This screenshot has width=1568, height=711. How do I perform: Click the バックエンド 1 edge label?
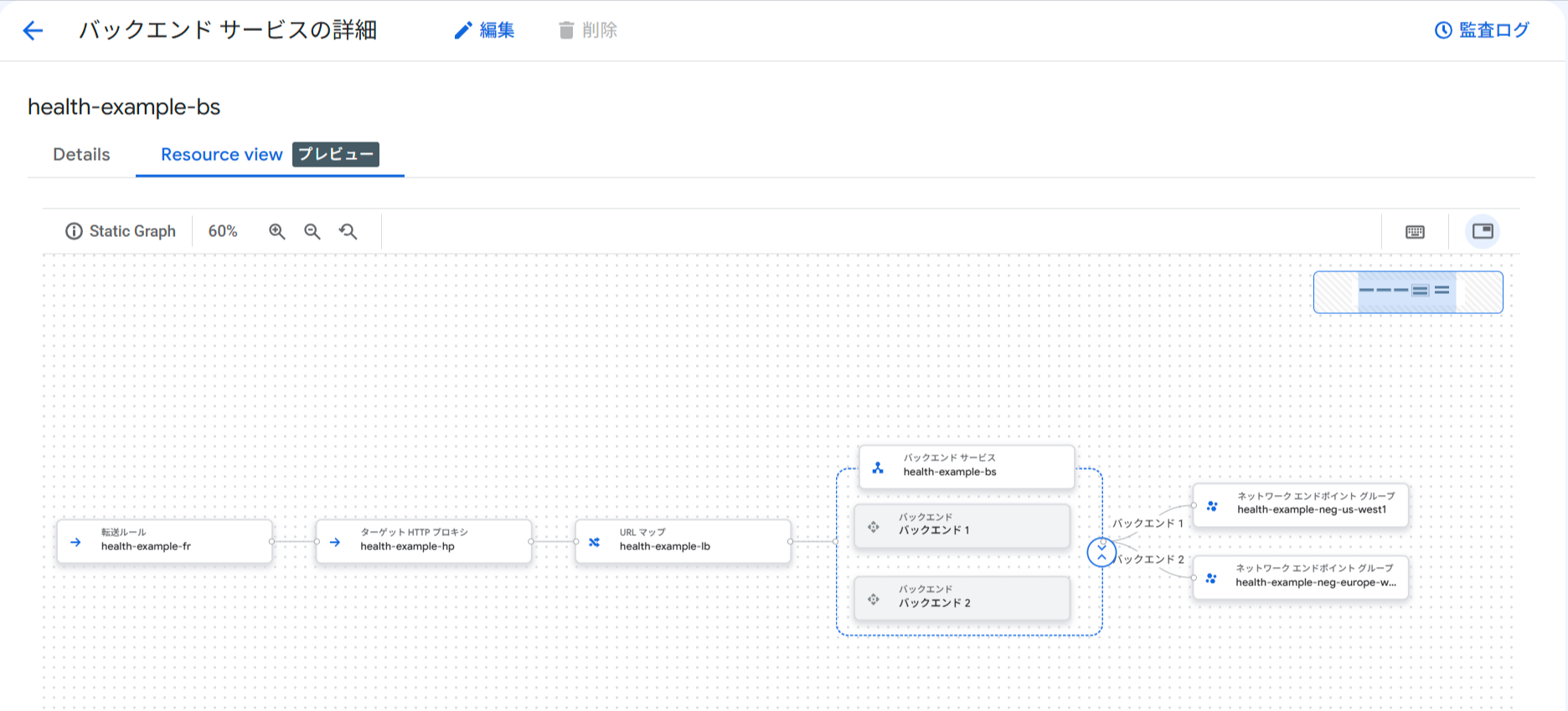pos(1148,523)
